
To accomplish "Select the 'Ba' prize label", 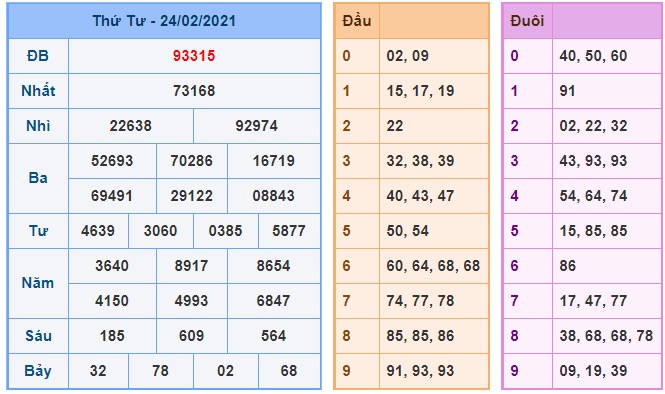I will pos(38,178).
